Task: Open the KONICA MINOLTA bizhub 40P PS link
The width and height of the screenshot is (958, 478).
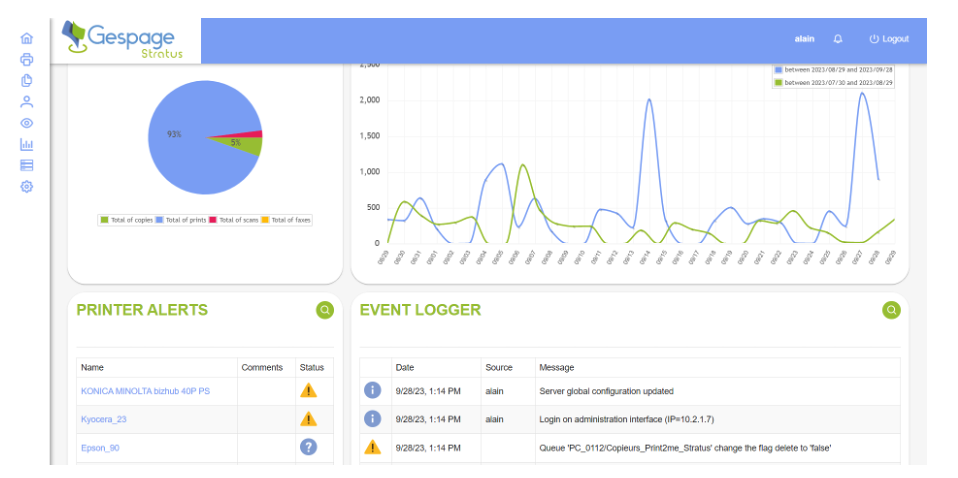Action: tap(145, 391)
